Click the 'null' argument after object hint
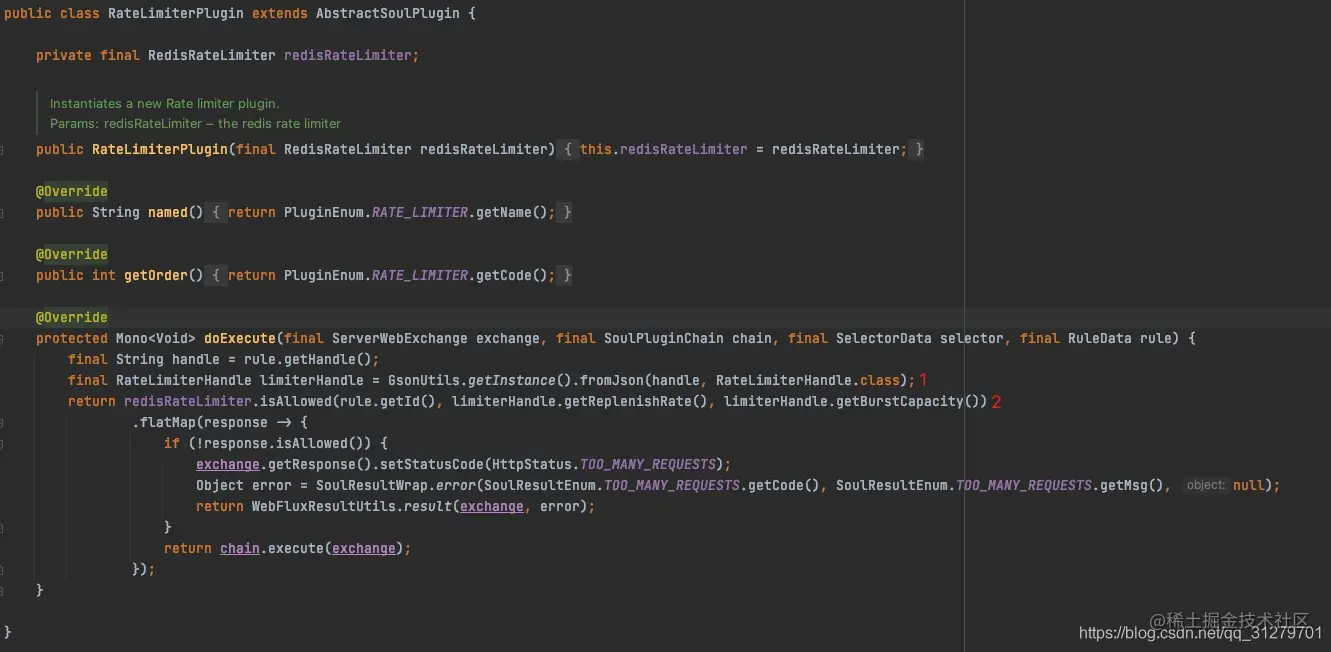The image size is (1331, 652). (x=1248, y=485)
